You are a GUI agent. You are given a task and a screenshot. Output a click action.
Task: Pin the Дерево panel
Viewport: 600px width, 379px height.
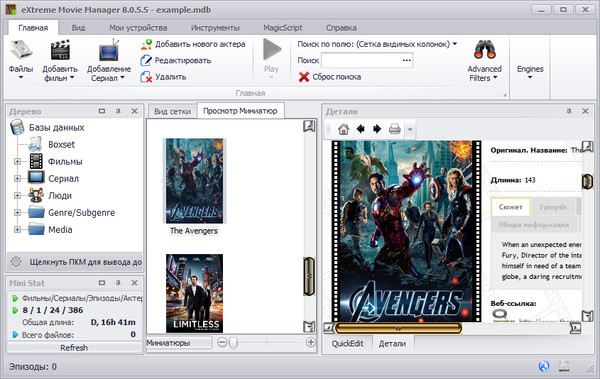tap(118, 111)
